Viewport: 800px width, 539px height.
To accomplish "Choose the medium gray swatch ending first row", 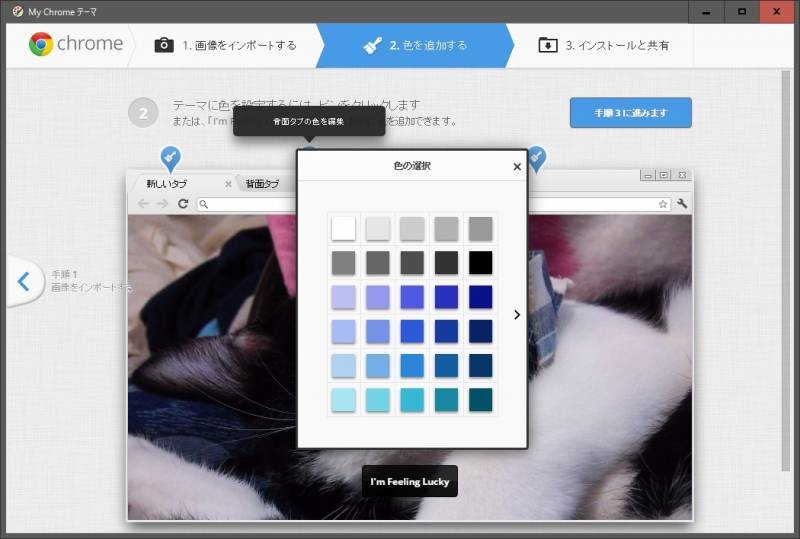I will pyautogui.click(x=481, y=228).
